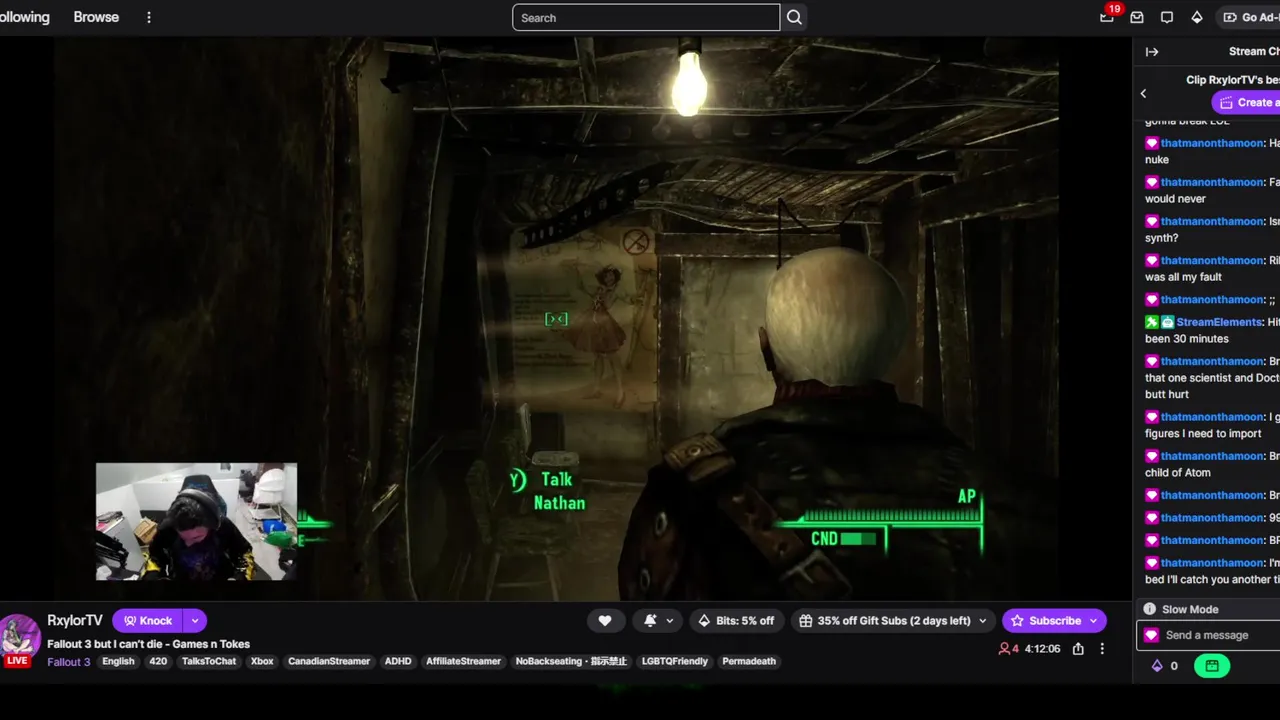Click the CanadianStreamer tag
Screen dimensions: 1280x720
[329, 661]
